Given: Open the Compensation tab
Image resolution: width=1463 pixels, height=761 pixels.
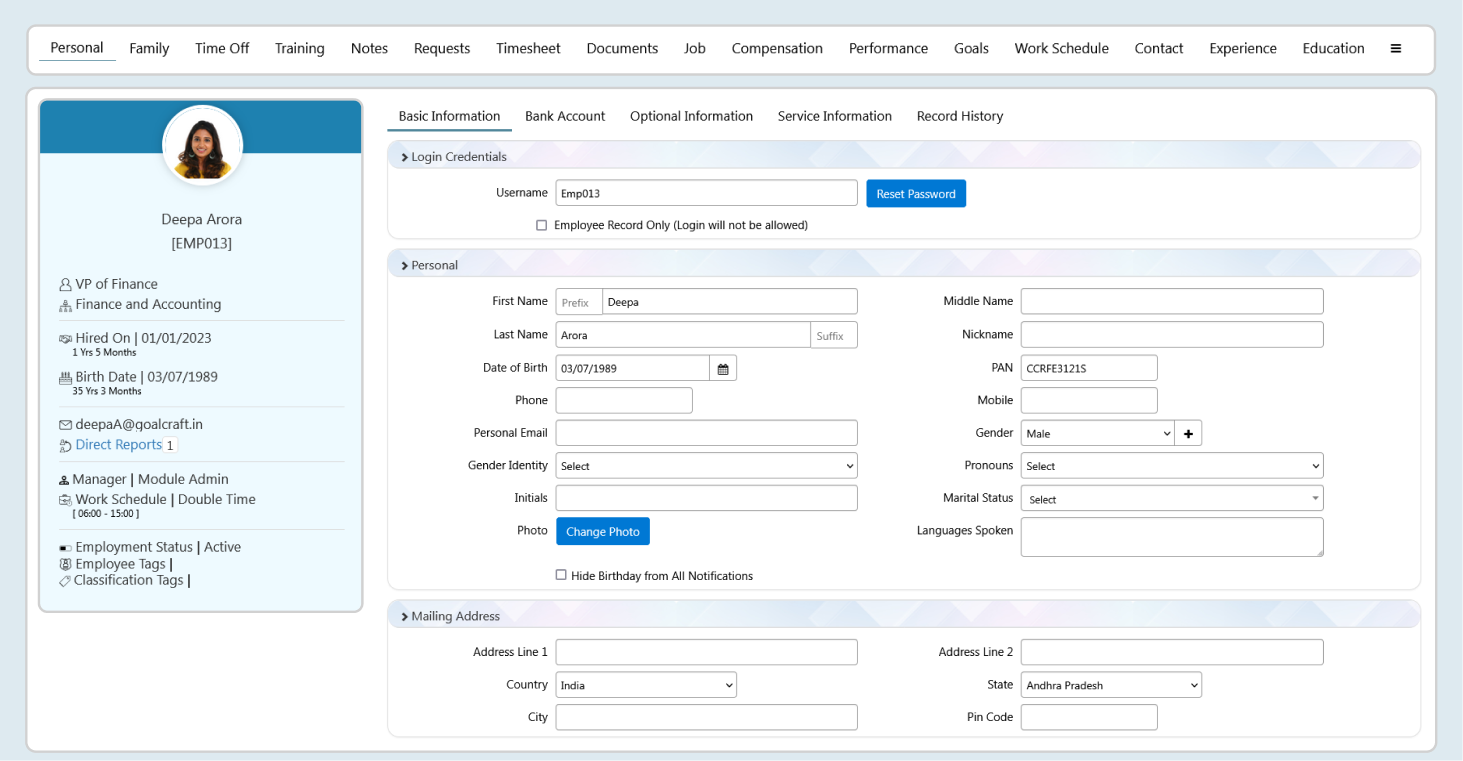Looking at the screenshot, I should (x=777, y=49).
